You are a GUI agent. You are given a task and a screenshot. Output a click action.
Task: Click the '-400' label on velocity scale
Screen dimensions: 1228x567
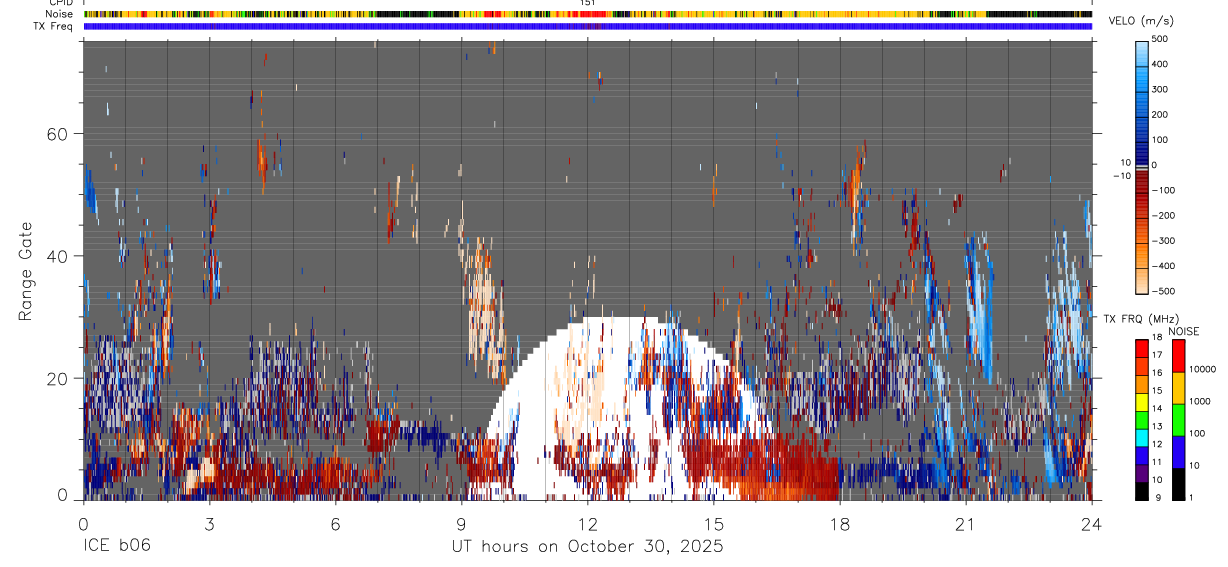[1163, 266]
